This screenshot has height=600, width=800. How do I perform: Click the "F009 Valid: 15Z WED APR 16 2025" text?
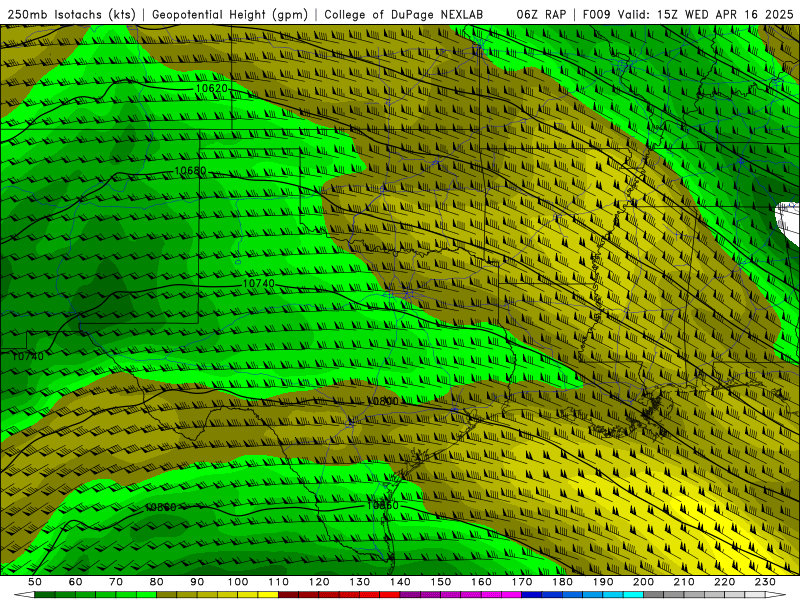point(688,15)
